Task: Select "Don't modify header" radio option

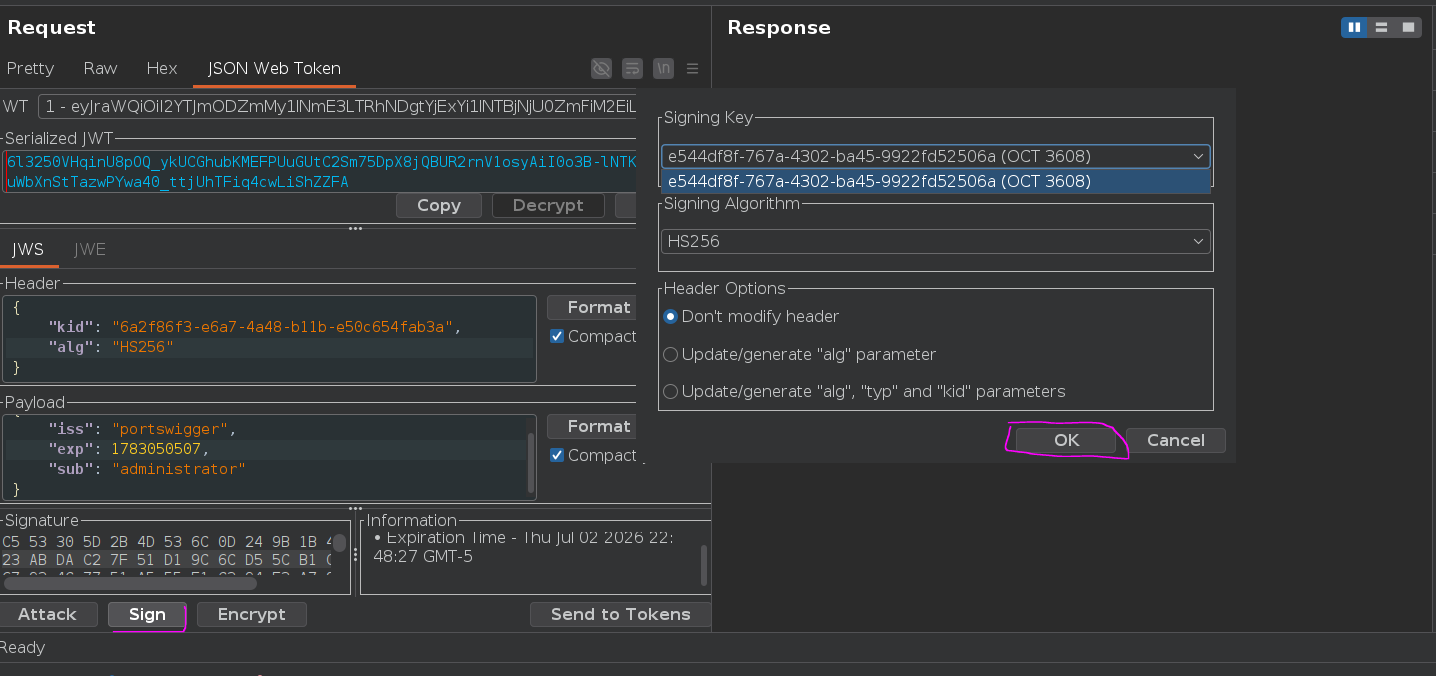Action: point(751,316)
